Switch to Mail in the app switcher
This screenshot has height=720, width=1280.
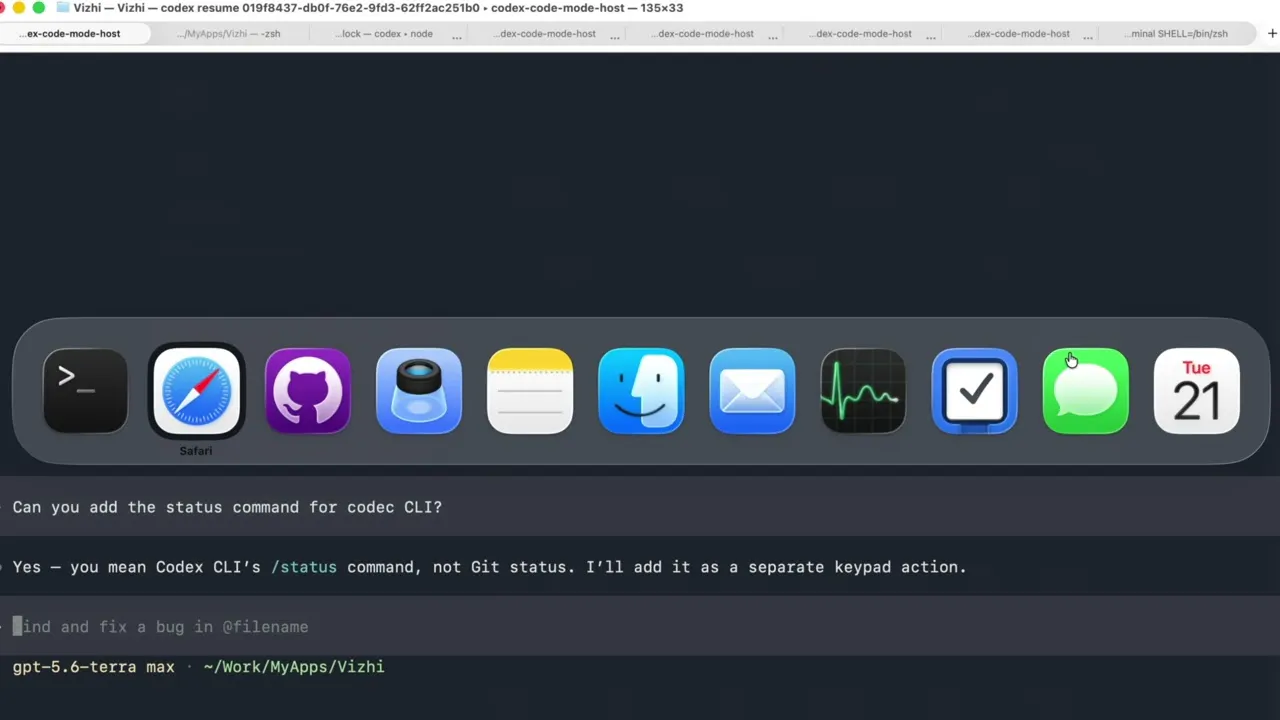click(x=752, y=391)
